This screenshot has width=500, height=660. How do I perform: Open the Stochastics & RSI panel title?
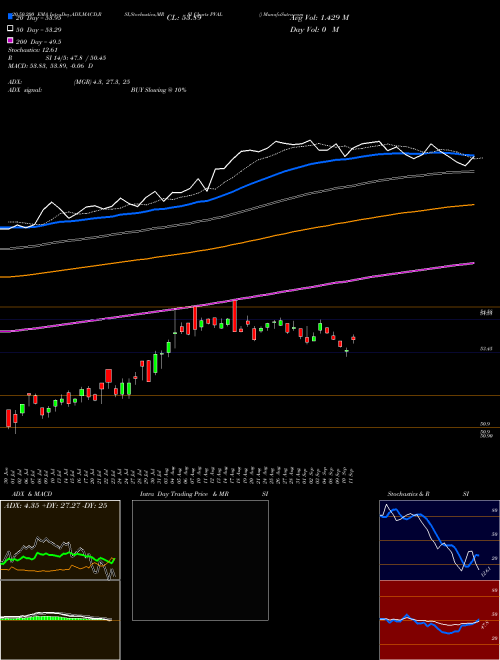pos(408,494)
